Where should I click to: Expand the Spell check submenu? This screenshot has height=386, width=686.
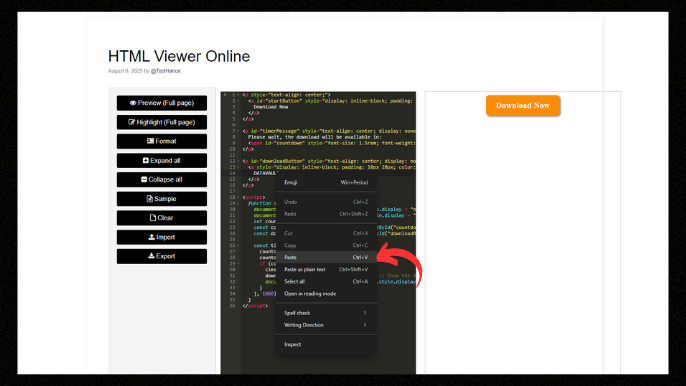(x=326, y=313)
